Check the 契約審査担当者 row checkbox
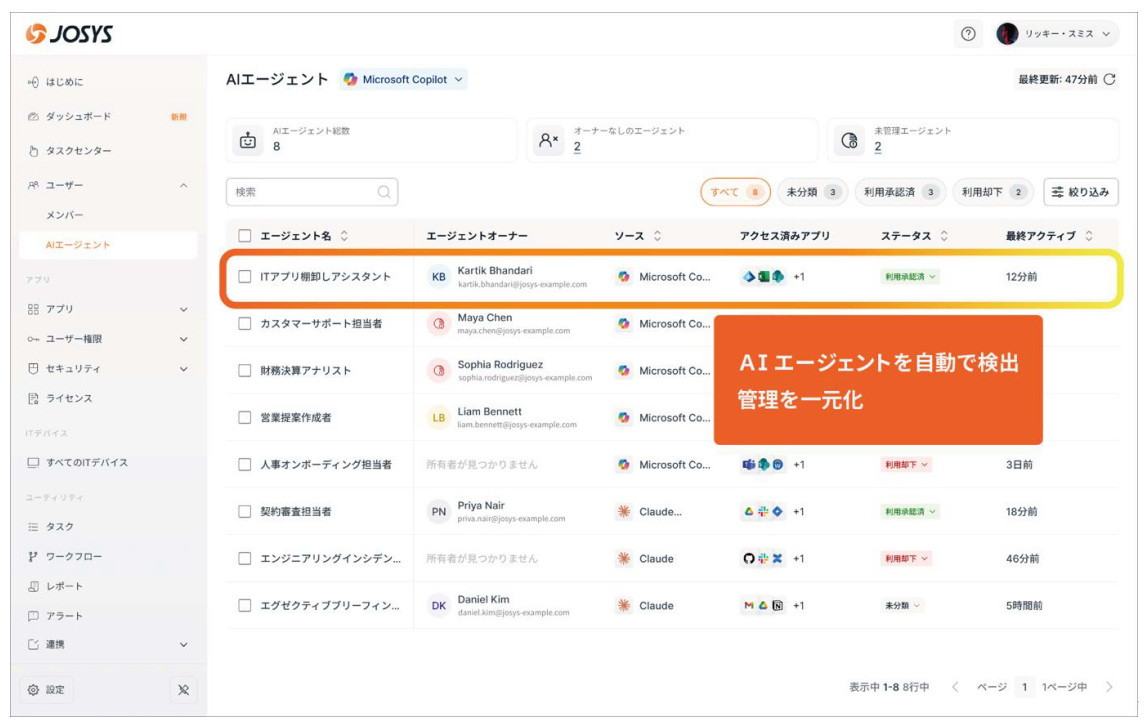This screenshot has height=726, width=1144. point(245,511)
